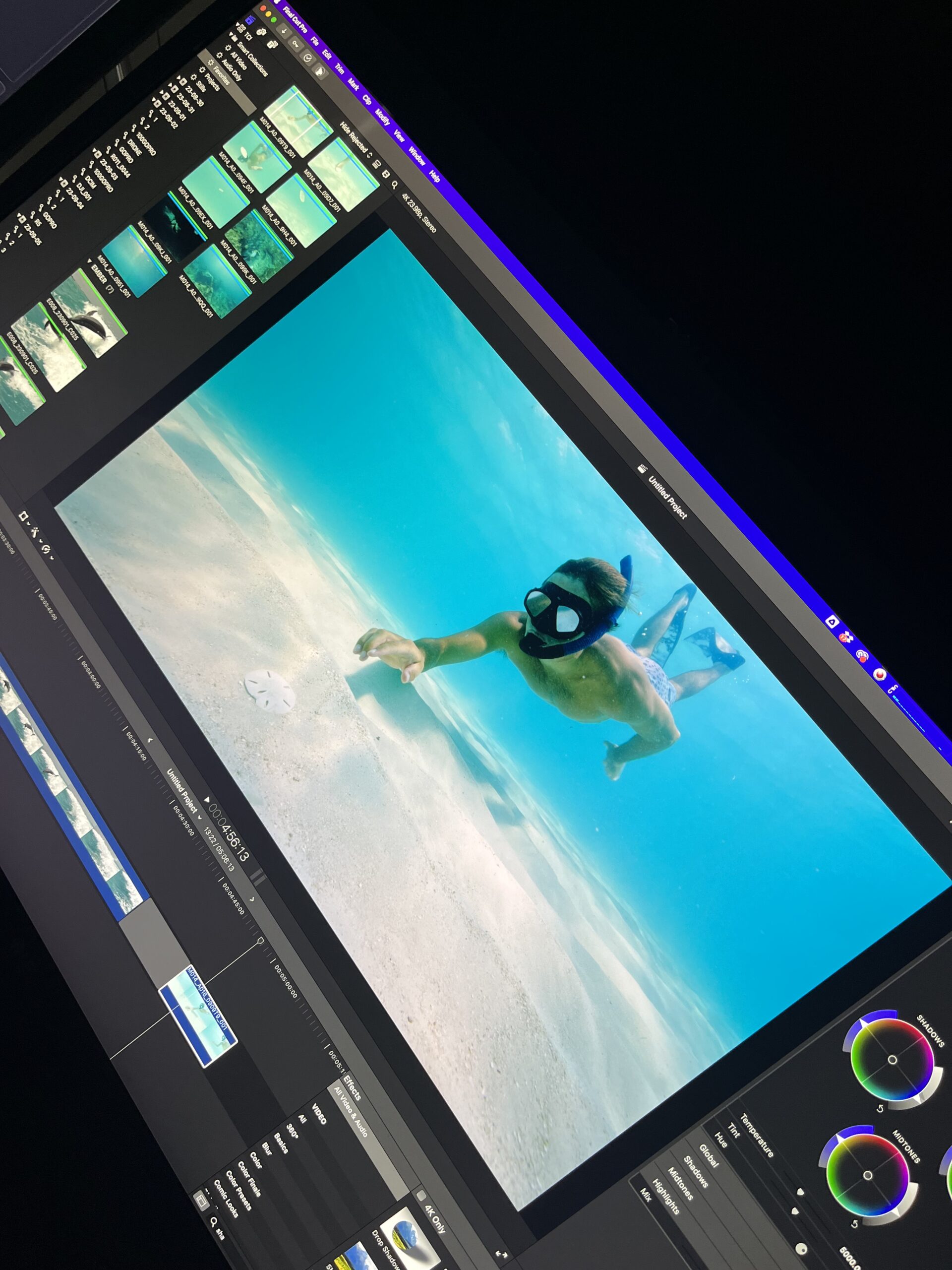Open the Modify menu
The height and width of the screenshot is (1270, 952).
point(382,118)
